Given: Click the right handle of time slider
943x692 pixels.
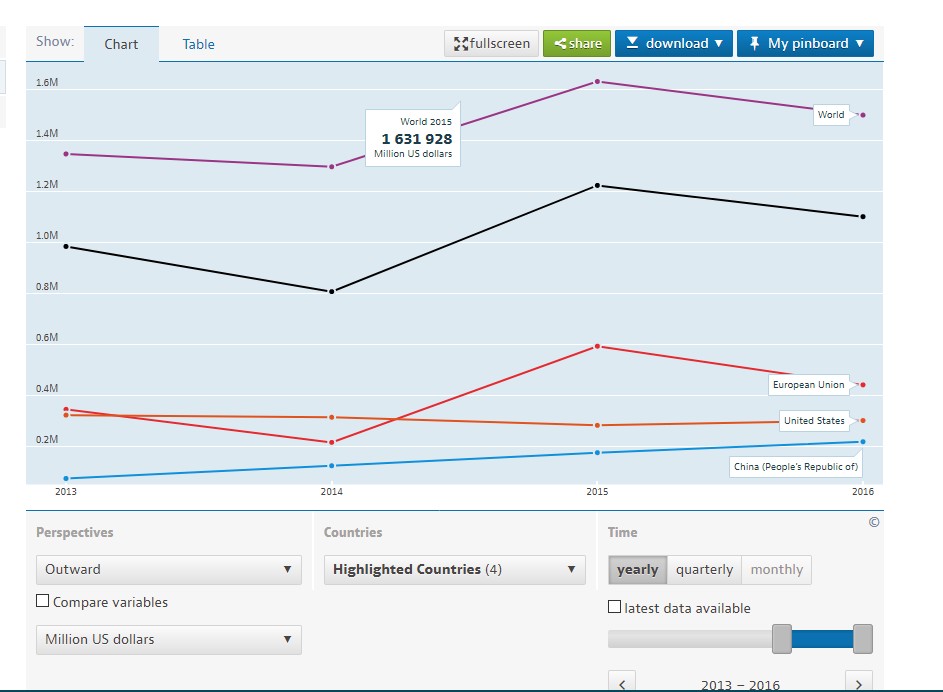Looking at the screenshot, I should pos(862,638).
